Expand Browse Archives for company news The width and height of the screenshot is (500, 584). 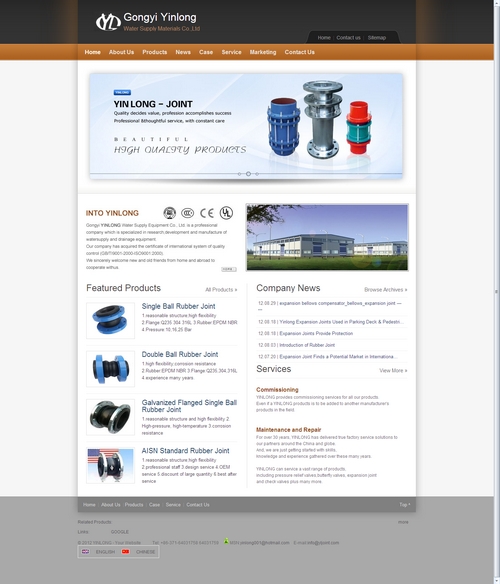tap(386, 289)
